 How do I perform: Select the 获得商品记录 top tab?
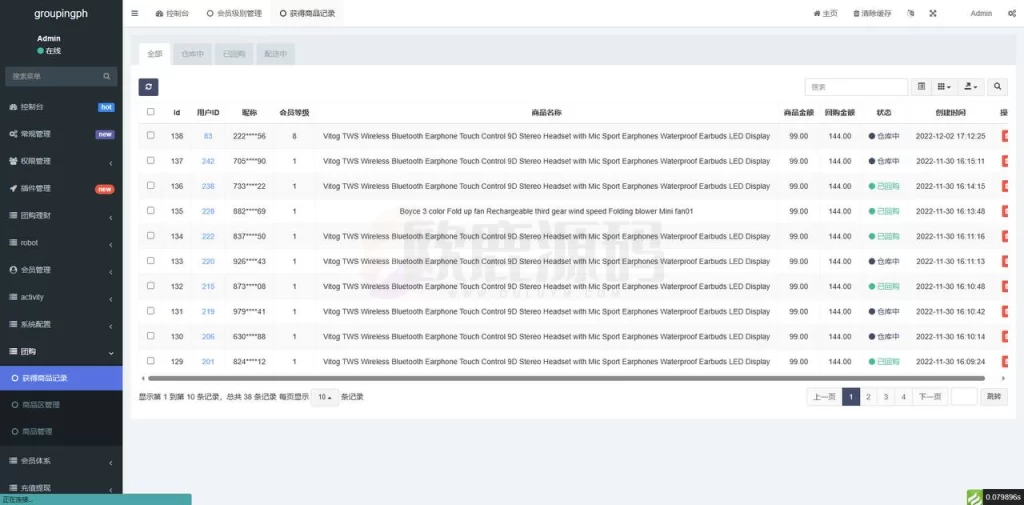pyautogui.click(x=308, y=13)
